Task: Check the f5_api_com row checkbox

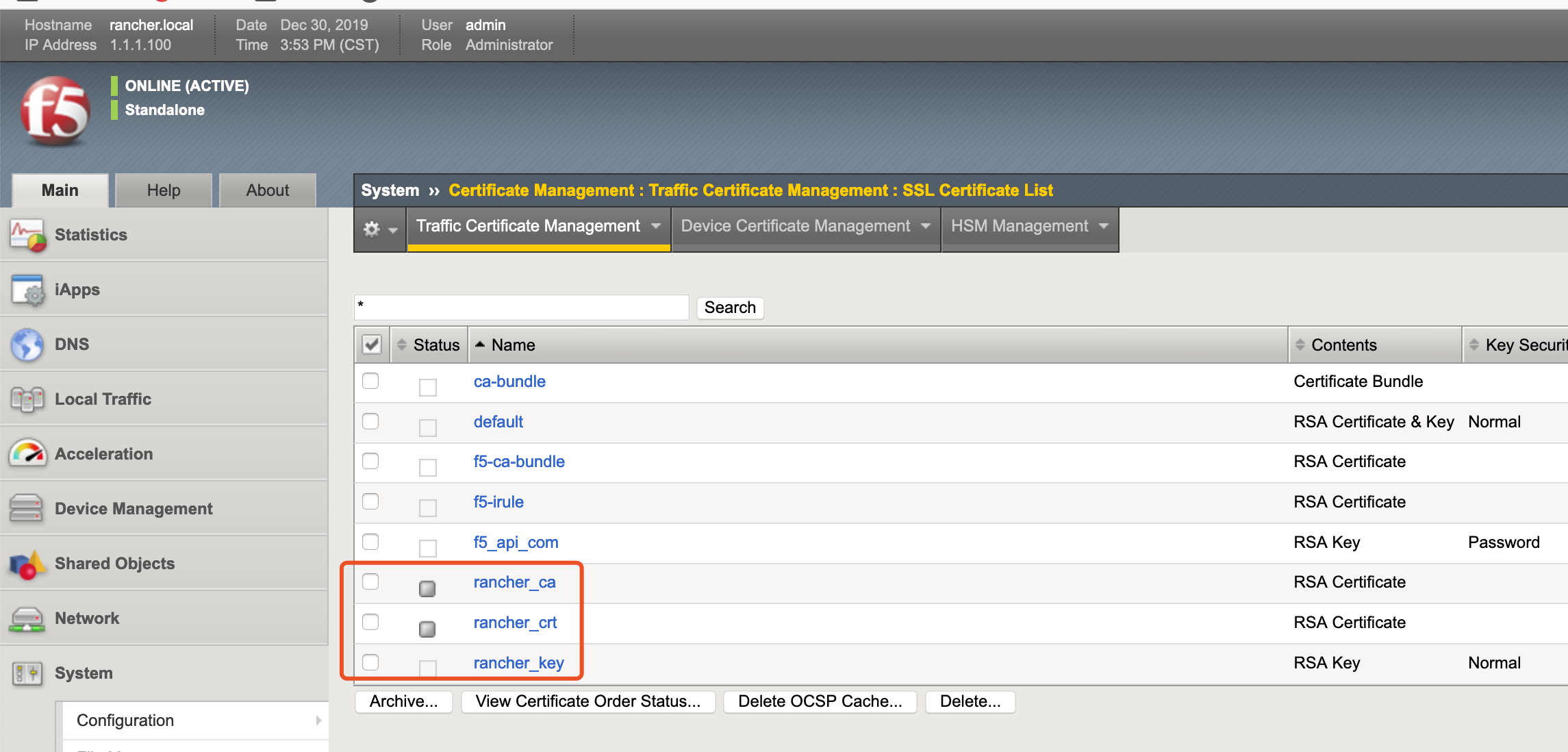Action: [370, 542]
